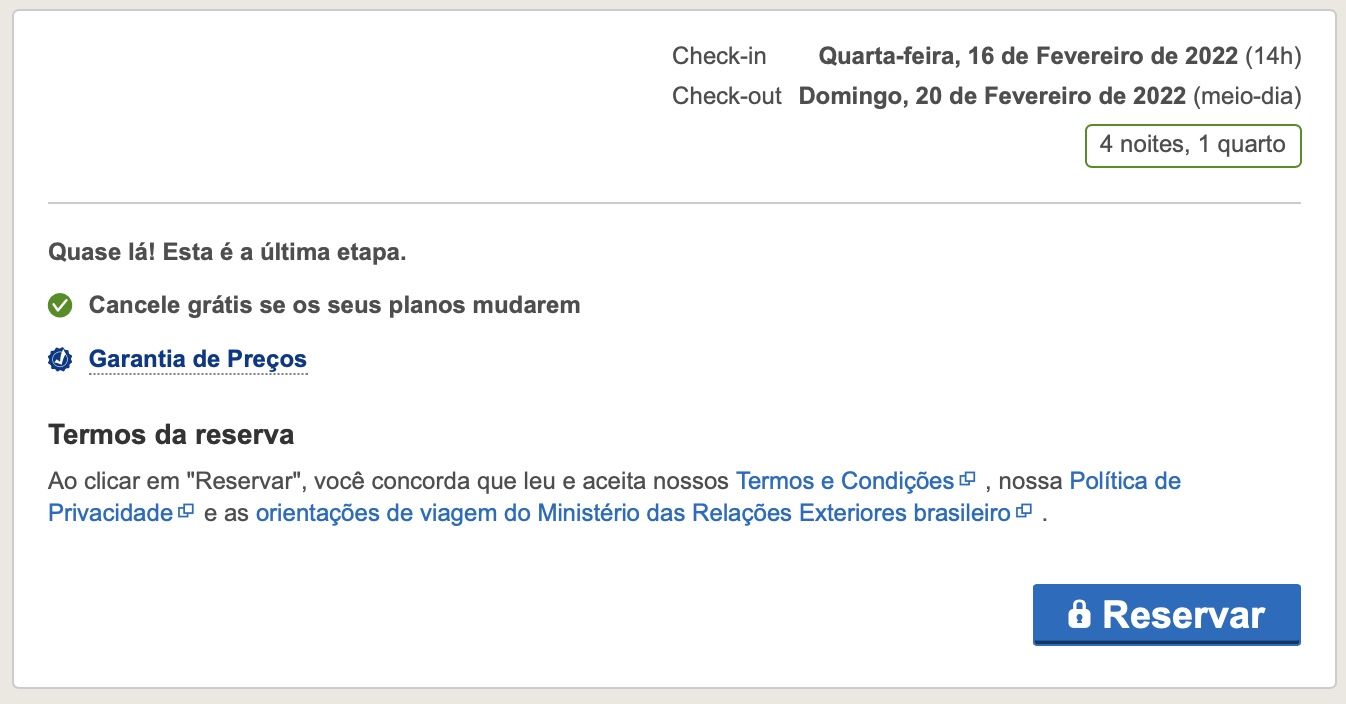Click external-link icon after Privacidade
The height and width of the screenshot is (704, 1346).
pyautogui.click(x=185, y=512)
